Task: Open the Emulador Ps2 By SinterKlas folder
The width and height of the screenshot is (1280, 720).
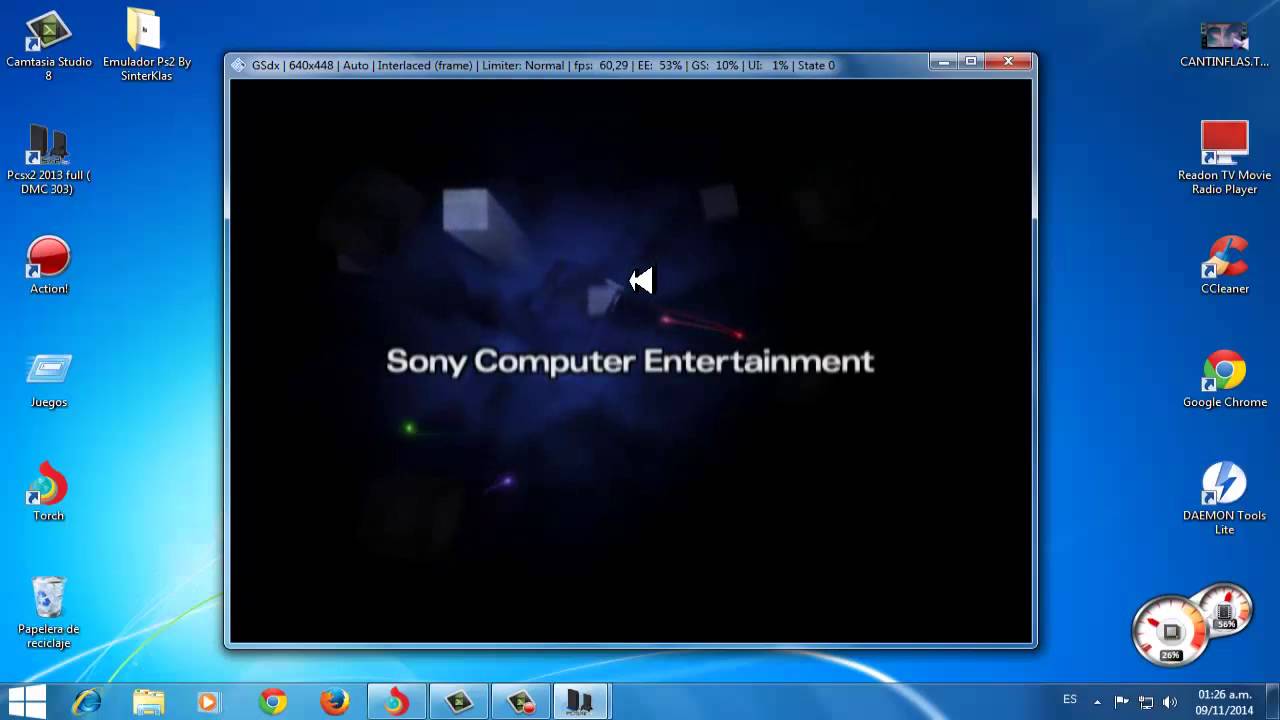Action: 146,46
